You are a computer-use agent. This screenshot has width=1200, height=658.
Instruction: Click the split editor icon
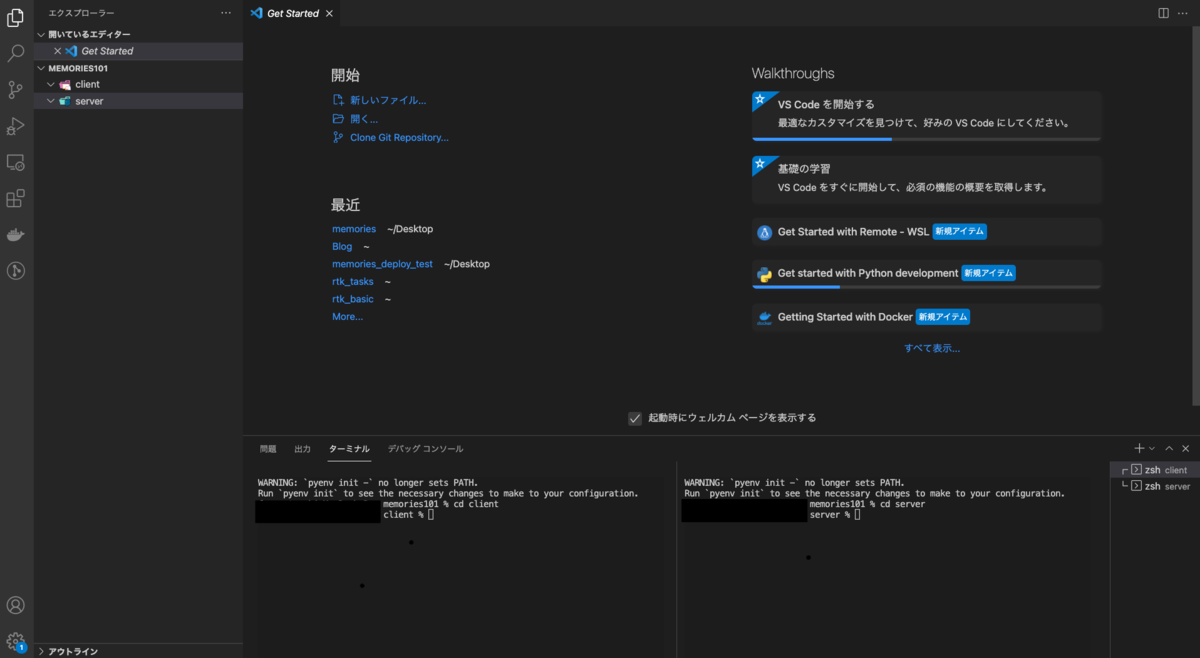pos(1163,13)
